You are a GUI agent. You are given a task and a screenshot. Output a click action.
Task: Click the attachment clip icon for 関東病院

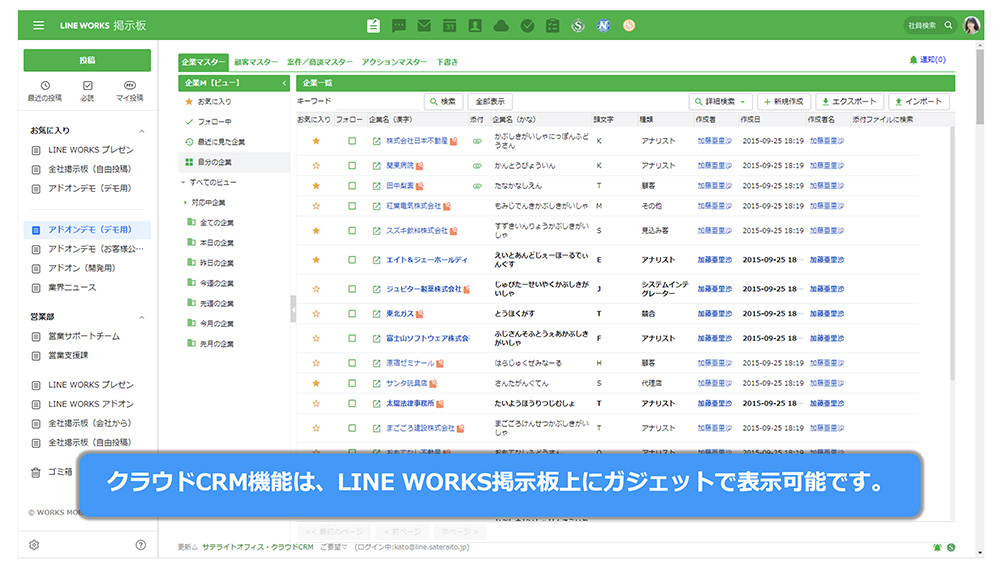(x=477, y=166)
